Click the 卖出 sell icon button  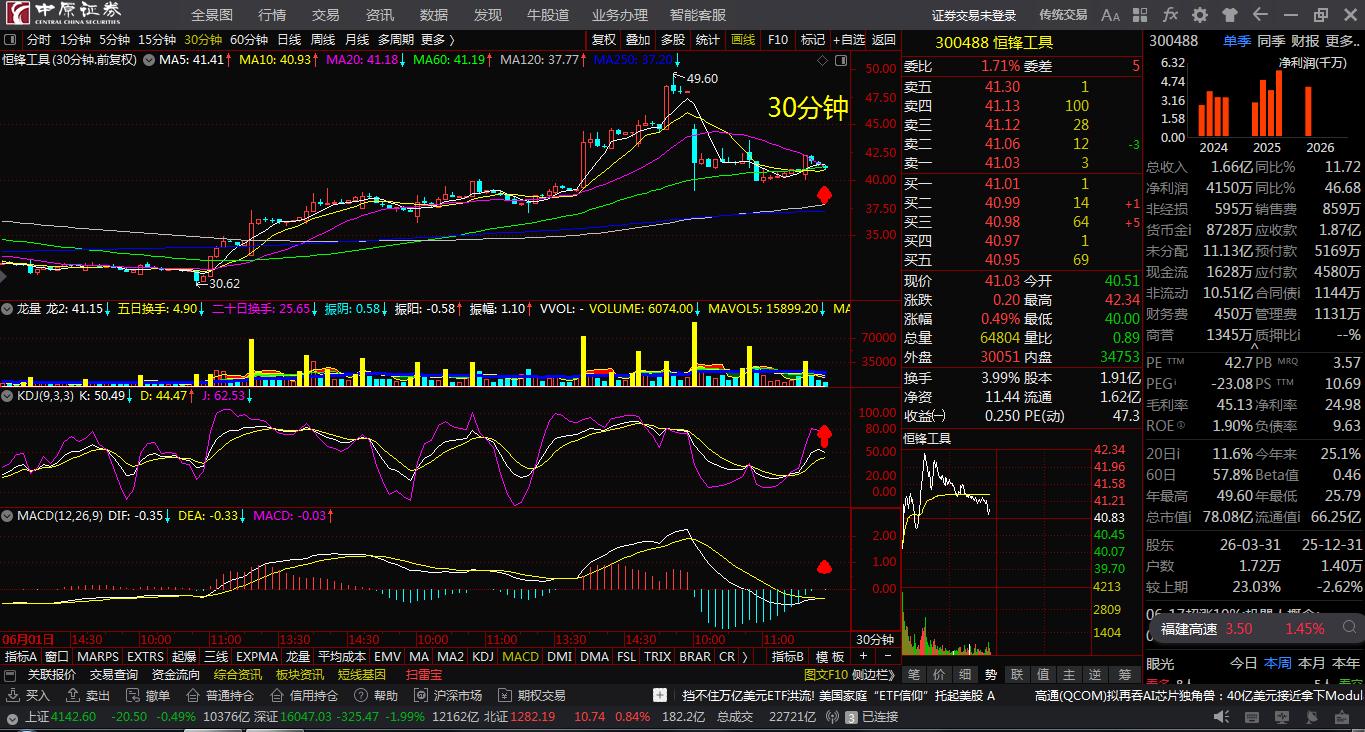(89, 695)
